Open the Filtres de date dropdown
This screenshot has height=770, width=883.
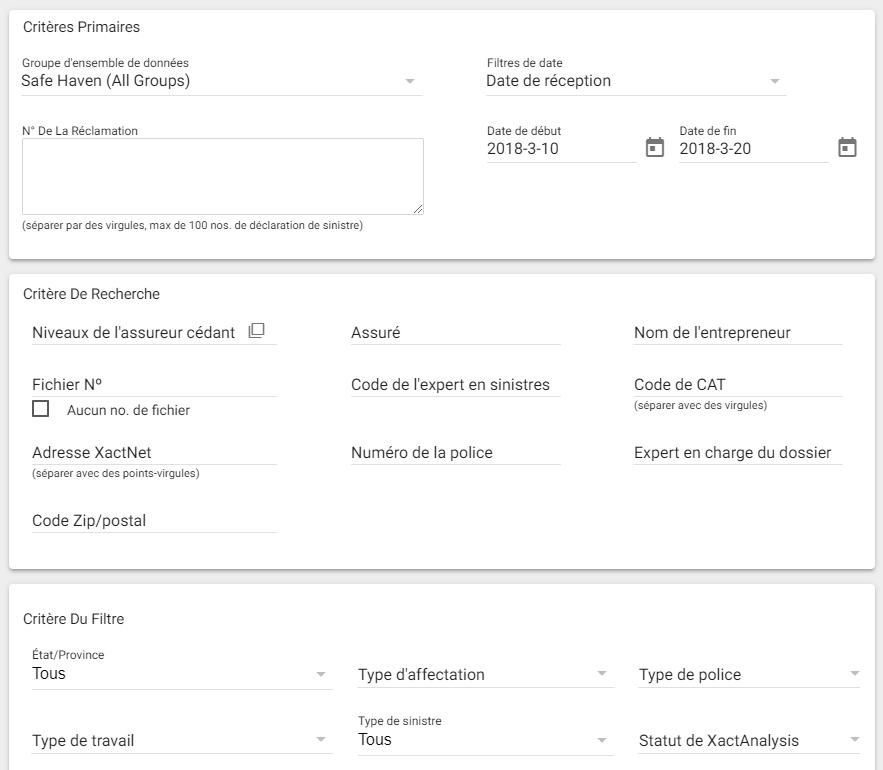775,82
